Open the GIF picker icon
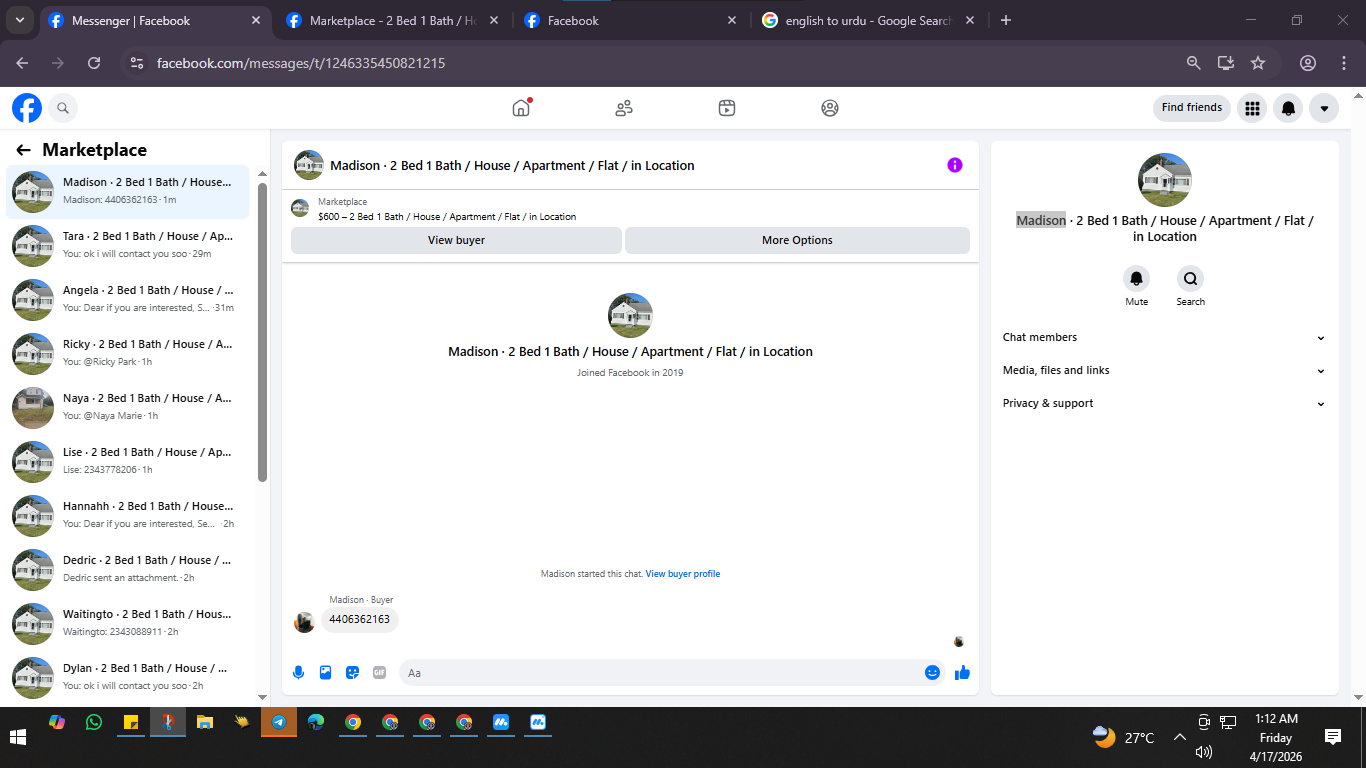This screenshot has width=1366, height=768. 379,673
